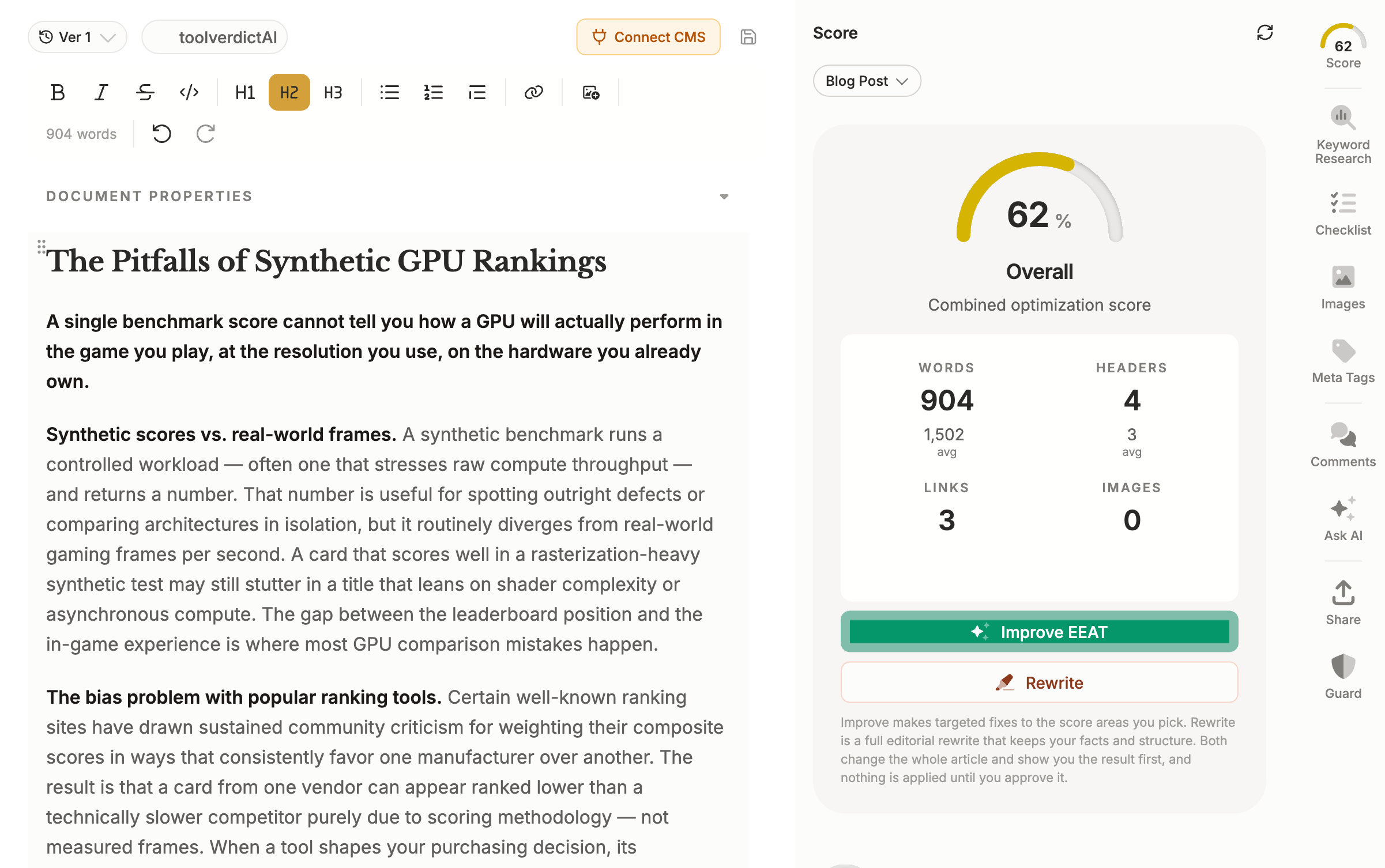Open the Meta Tags panel

point(1343,361)
